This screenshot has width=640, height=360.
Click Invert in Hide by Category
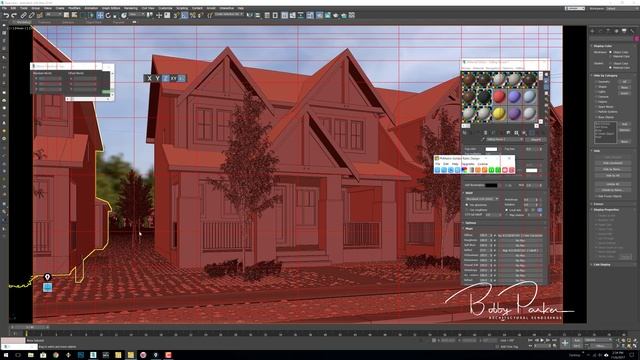pos(624,93)
